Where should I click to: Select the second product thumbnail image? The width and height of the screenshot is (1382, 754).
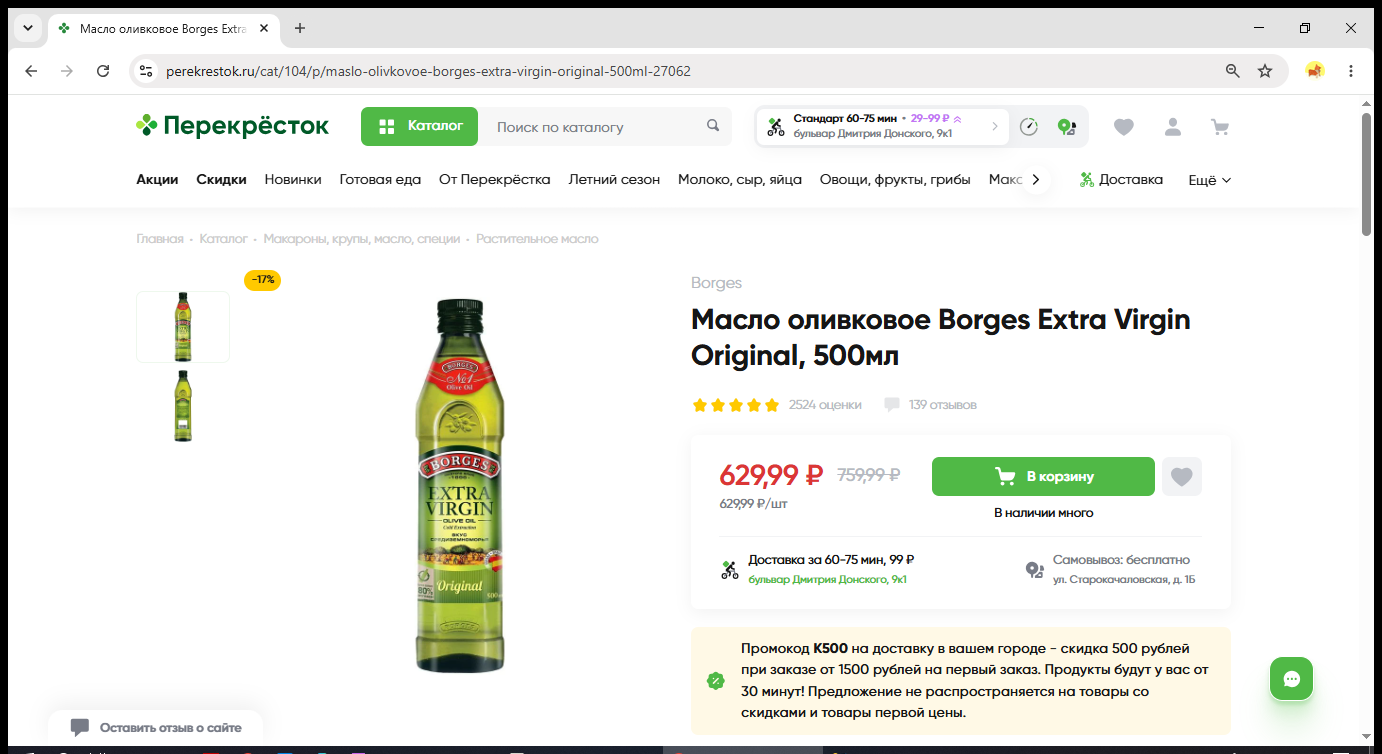pos(183,406)
